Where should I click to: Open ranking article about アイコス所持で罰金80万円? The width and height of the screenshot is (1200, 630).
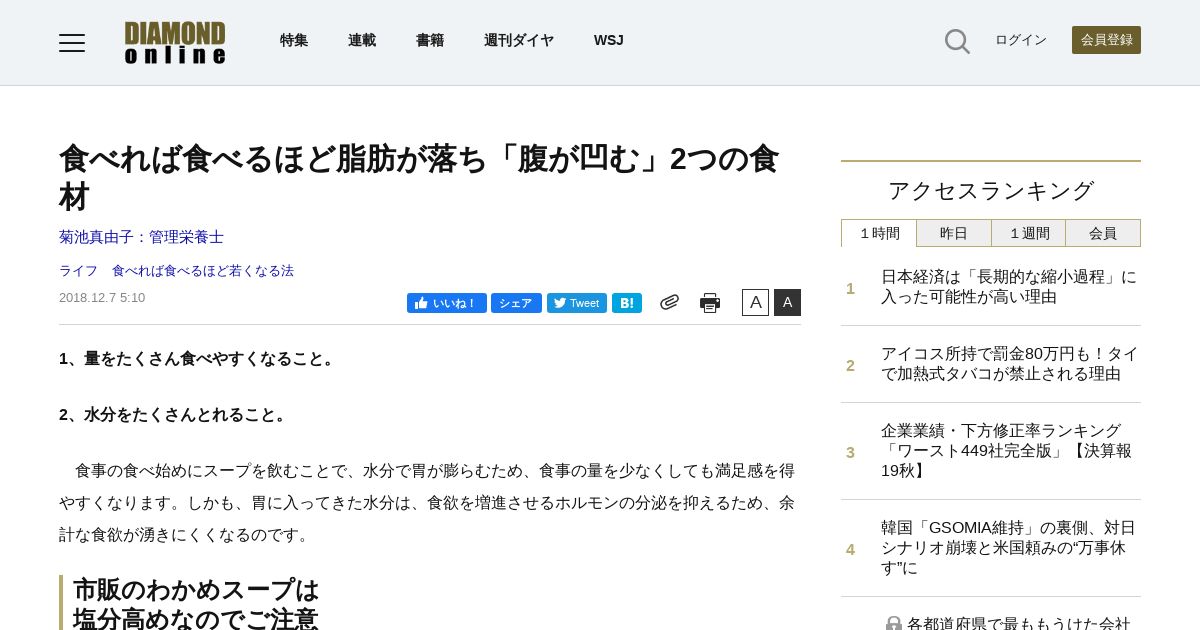point(1009,364)
